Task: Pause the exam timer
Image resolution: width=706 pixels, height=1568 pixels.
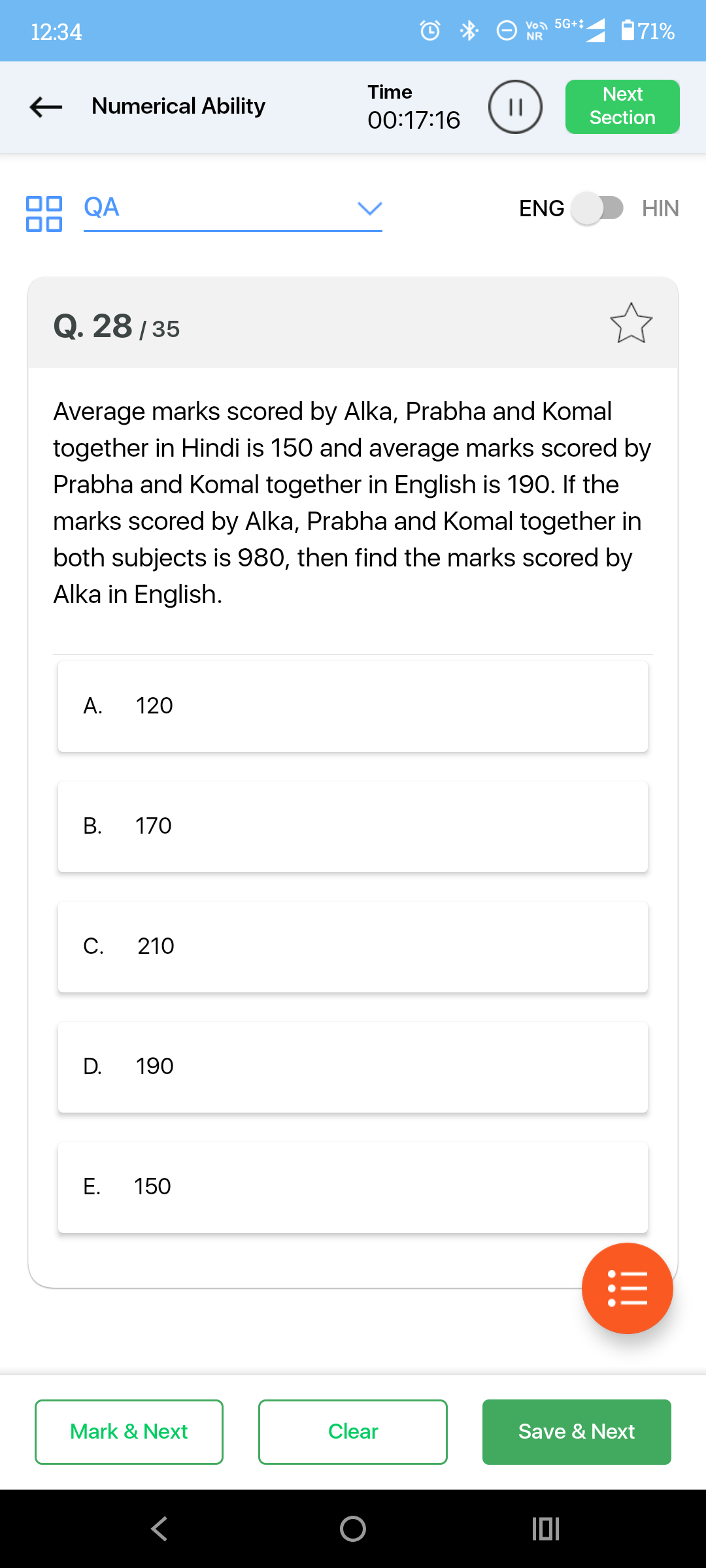Action: [x=514, y=106]
